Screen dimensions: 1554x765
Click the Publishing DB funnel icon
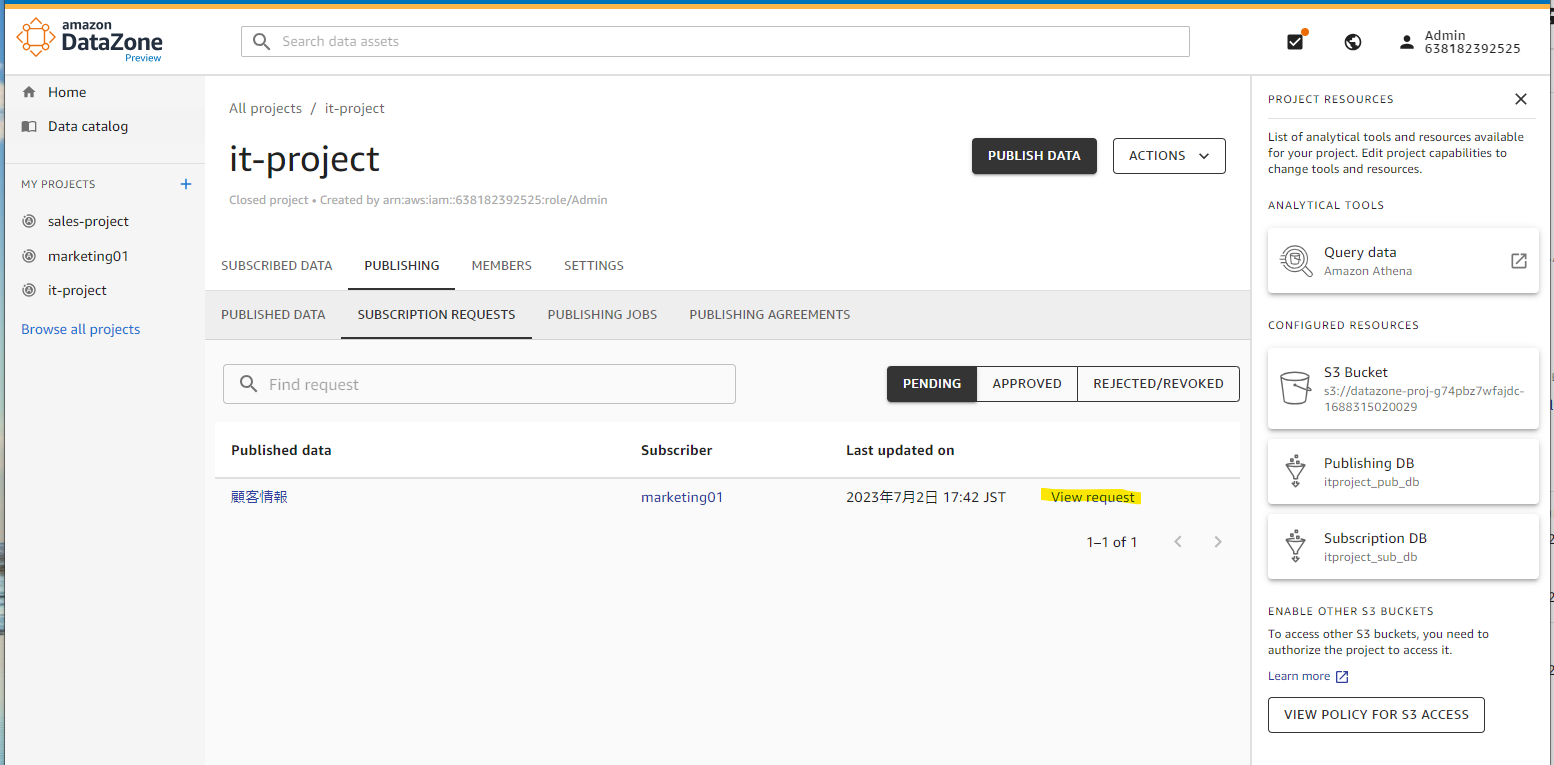[1295, 470]
